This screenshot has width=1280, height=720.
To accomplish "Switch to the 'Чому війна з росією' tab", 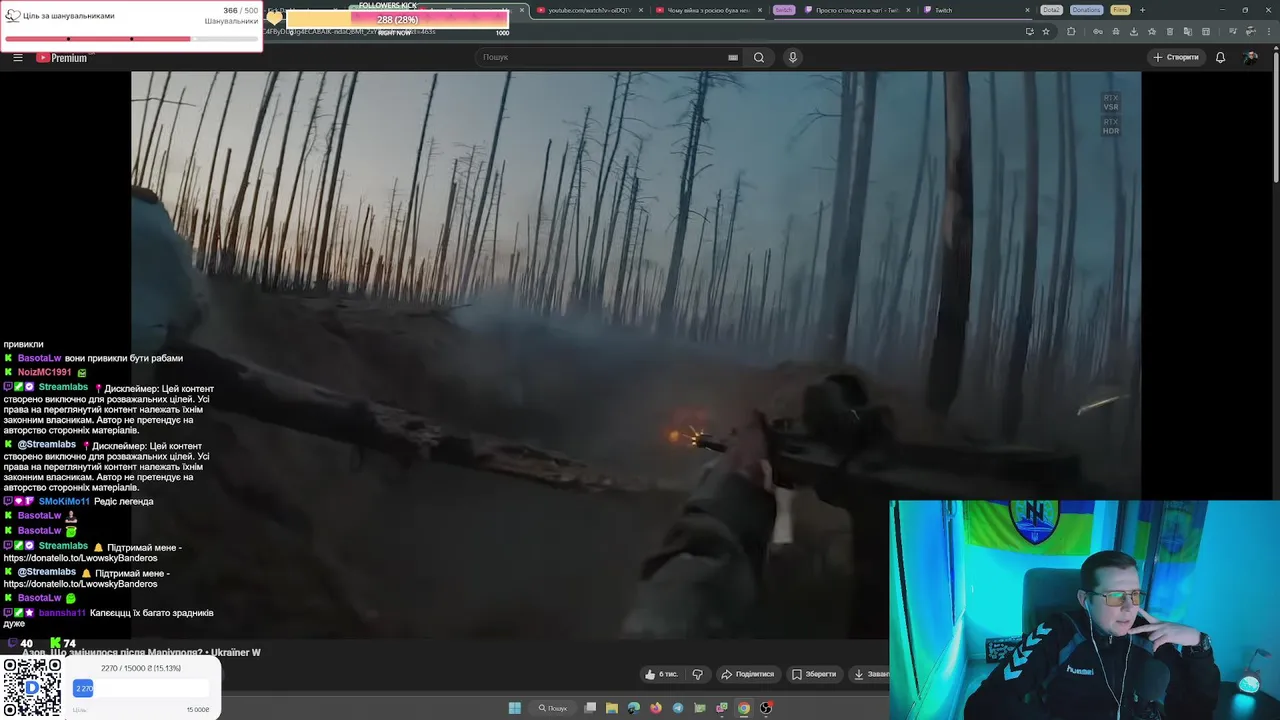I will click(708, 10).
